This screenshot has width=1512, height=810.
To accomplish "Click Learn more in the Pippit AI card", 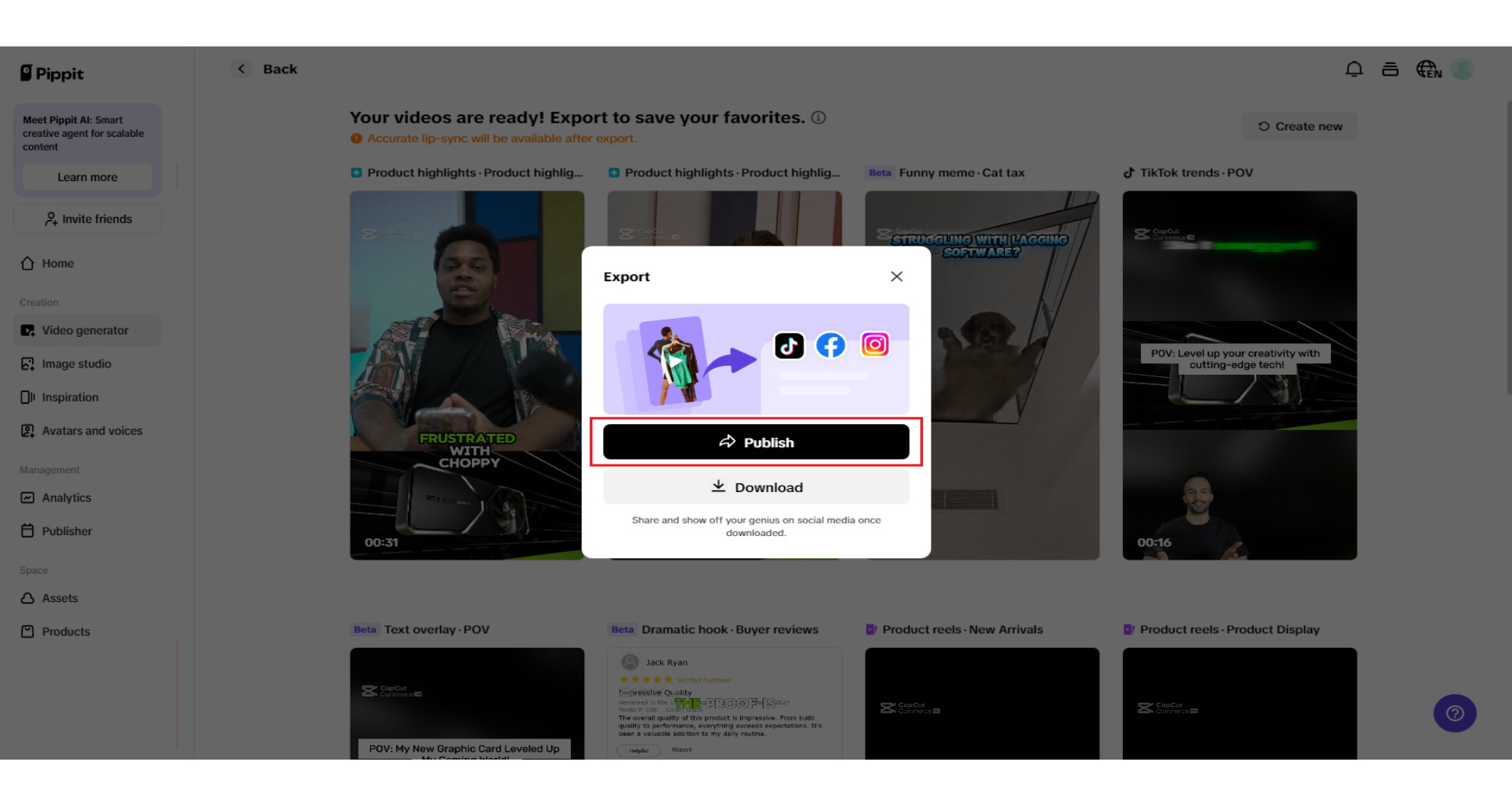I will [x=87, y=177].
